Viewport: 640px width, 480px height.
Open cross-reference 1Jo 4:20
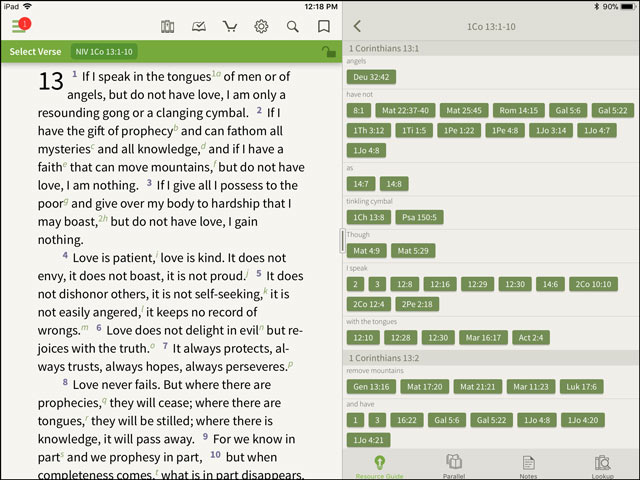pos(583,420)
